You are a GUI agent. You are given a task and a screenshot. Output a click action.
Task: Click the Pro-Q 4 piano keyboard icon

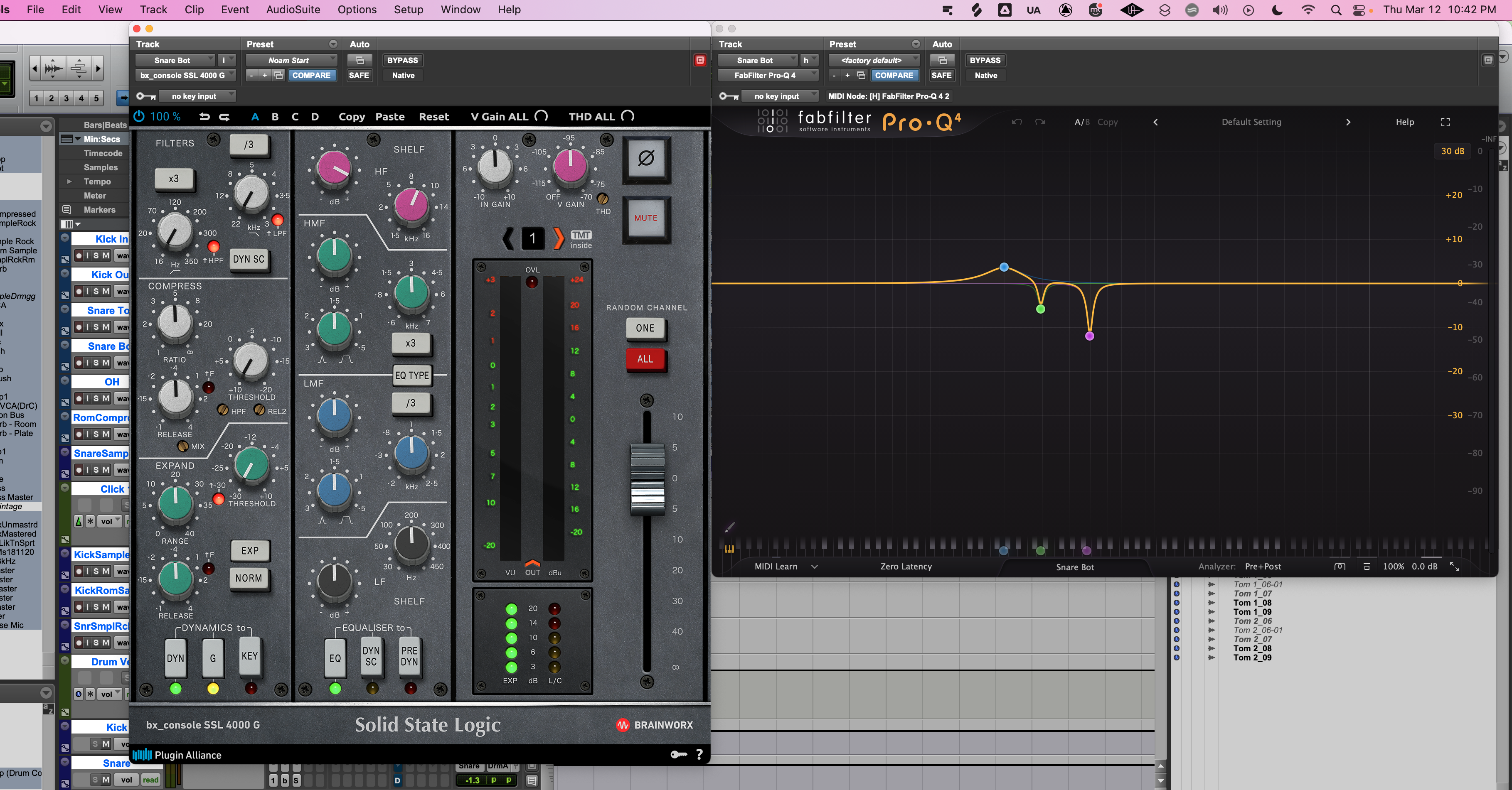pyautogui.click(x=729, y=549)
